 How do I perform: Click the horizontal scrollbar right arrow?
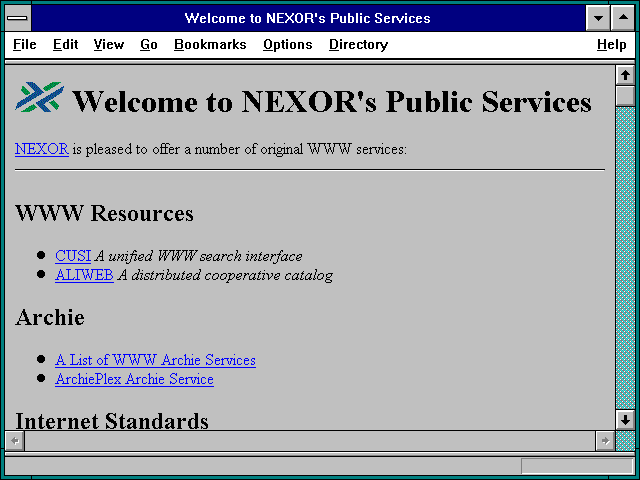tap(605, 441)
